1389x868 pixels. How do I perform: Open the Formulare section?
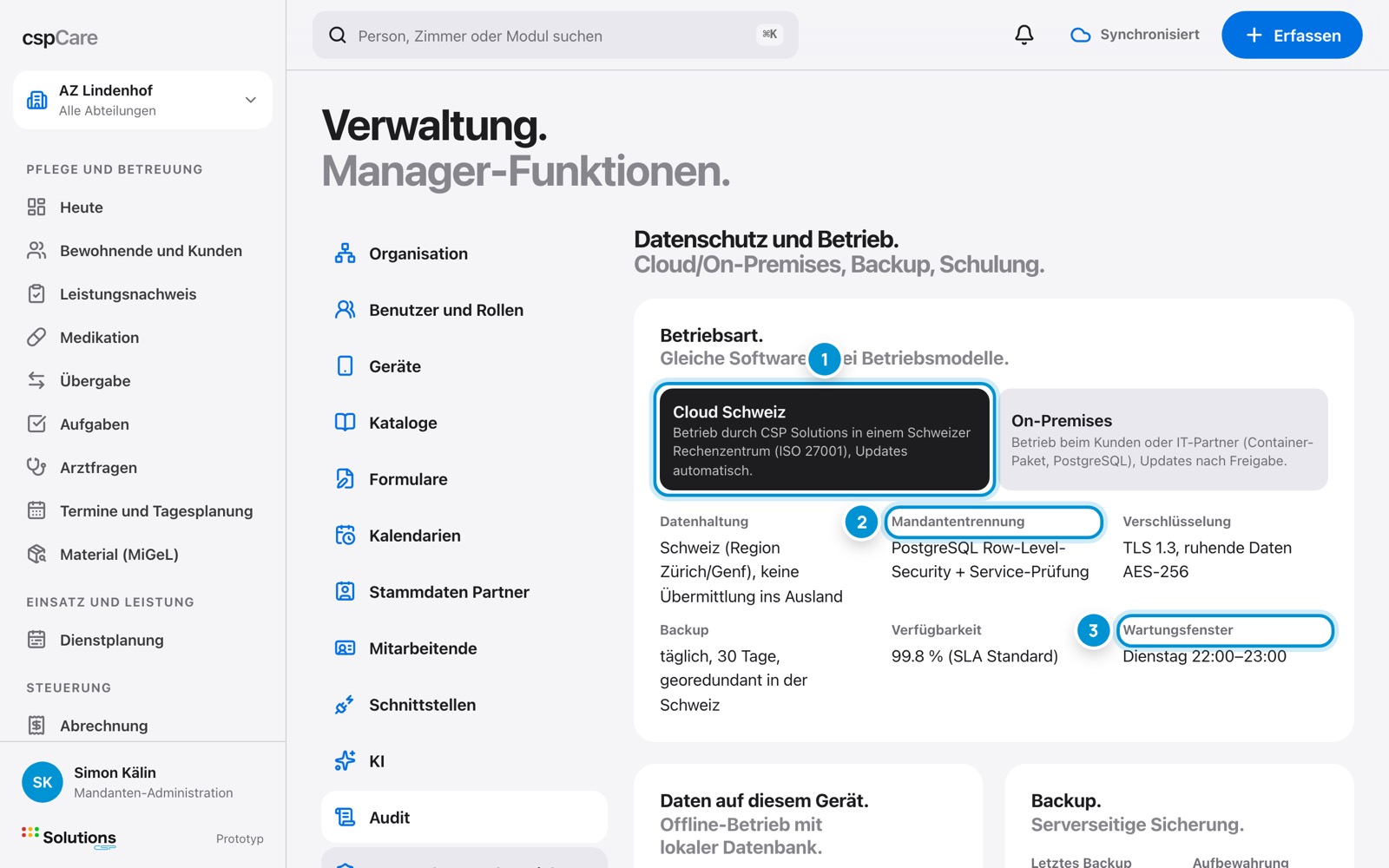(x=464, y=479)
